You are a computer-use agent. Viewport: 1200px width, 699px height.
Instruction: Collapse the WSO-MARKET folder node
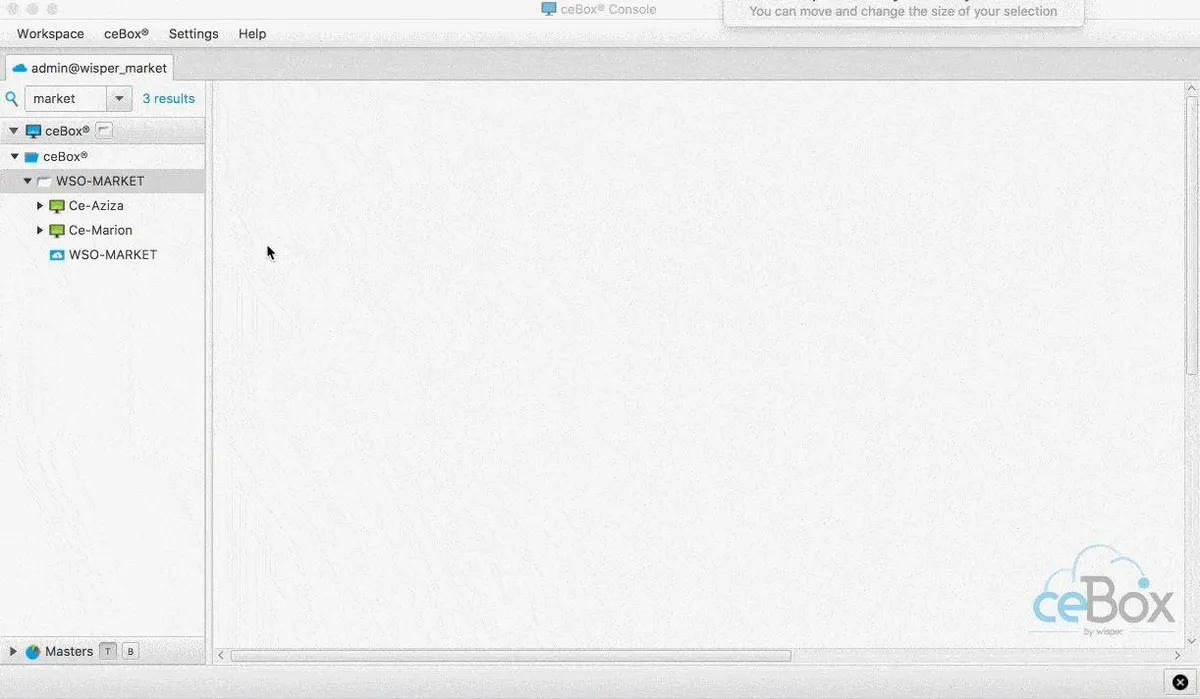27,181
